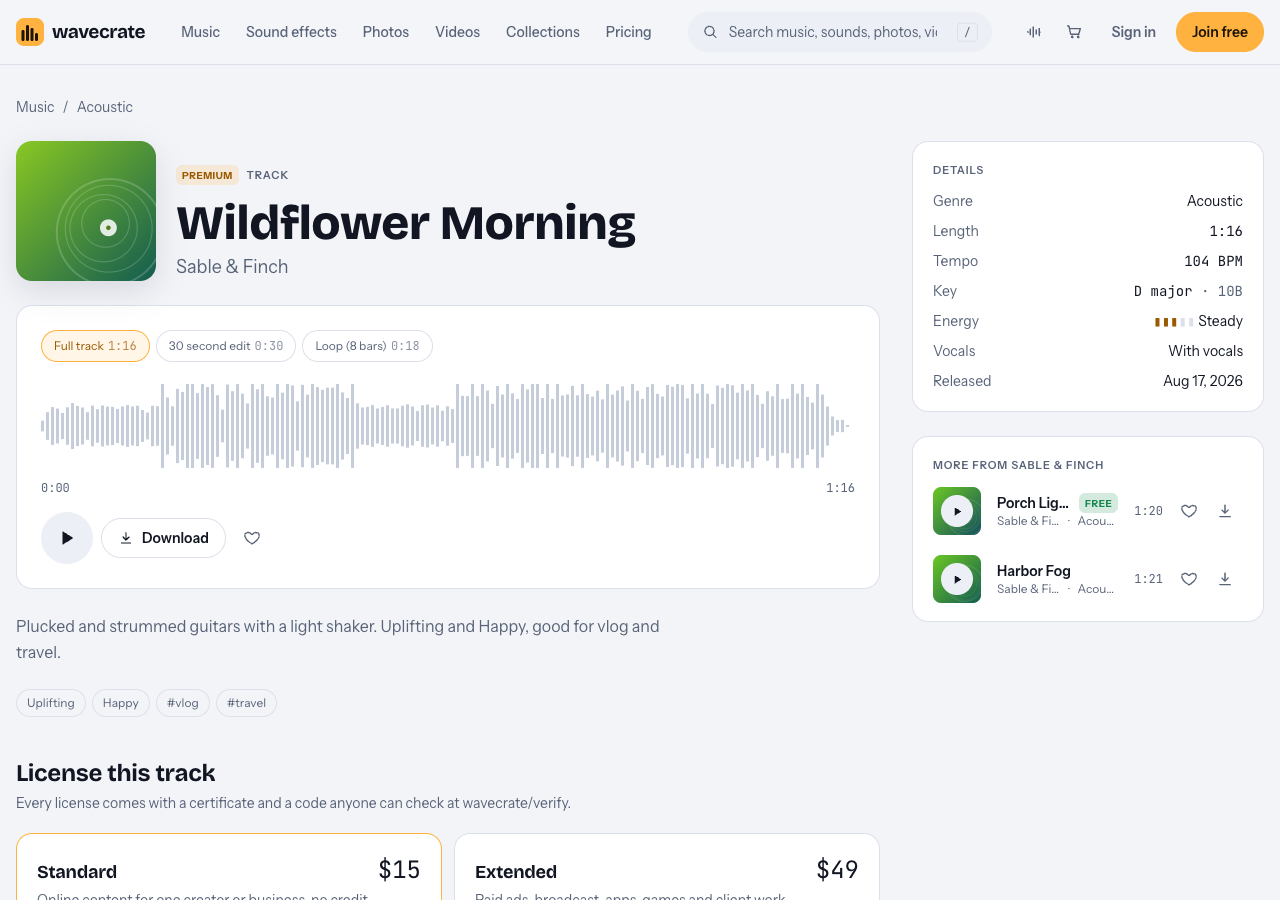Download the Wildflower Morning track
The width and height of the screenshot is (1280, 900).
pos(163,538)
